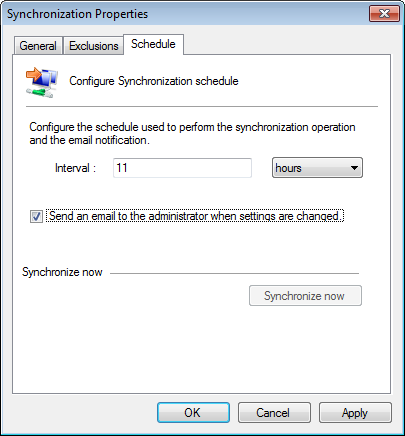Open the hours unit dropdown
The image size is (405, 436).
317,168
